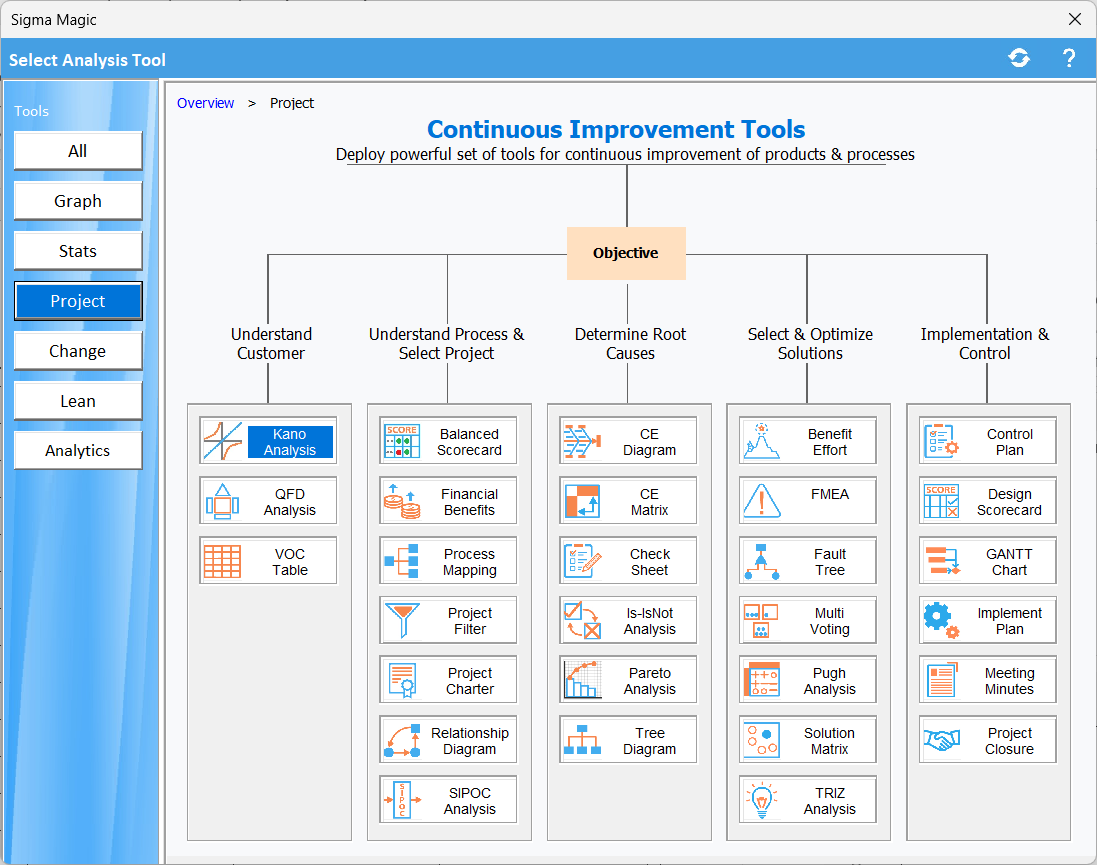Screen dimensions: 1097x865
Task: Click the Objective box in the tree
Action: pos(626,253)
